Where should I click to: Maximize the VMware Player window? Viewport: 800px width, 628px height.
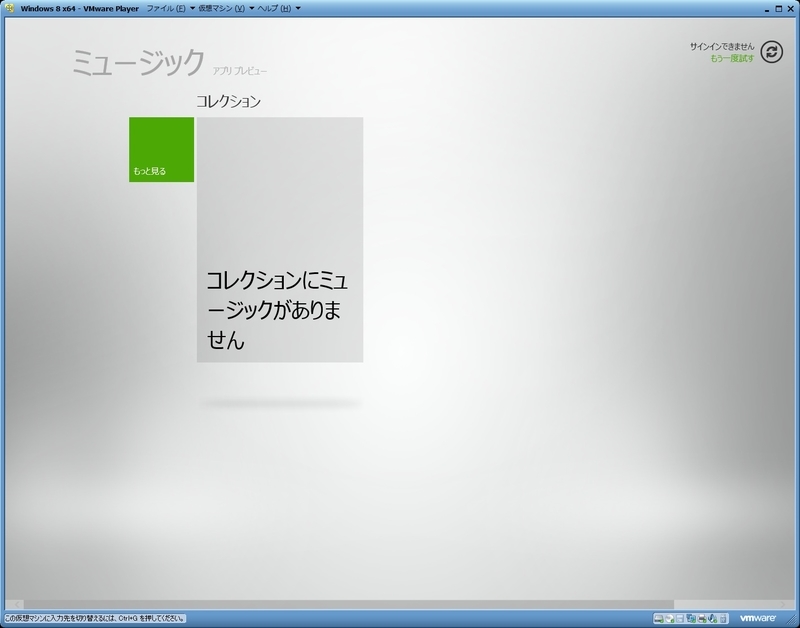(779, 9)
